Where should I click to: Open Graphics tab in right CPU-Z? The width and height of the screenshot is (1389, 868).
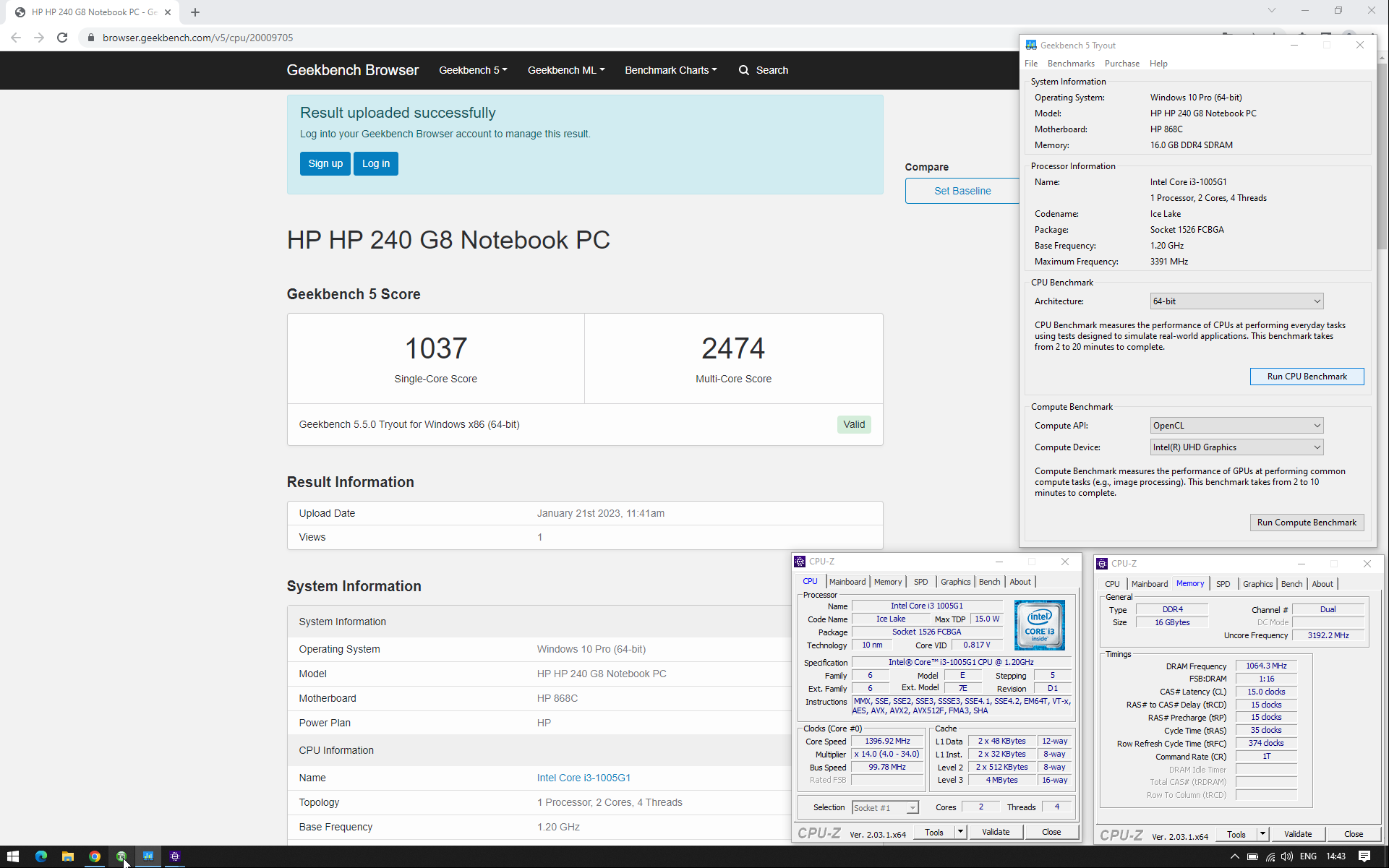point(1257,584)
